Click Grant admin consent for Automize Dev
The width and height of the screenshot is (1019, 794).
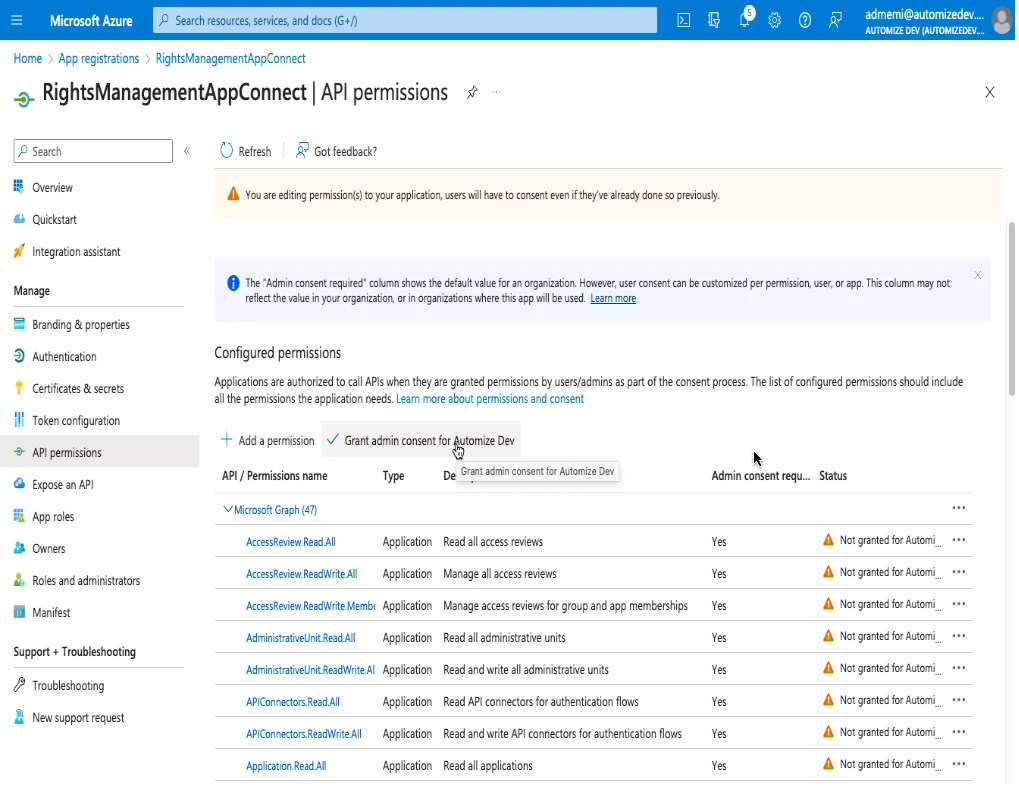click(422, 440)
